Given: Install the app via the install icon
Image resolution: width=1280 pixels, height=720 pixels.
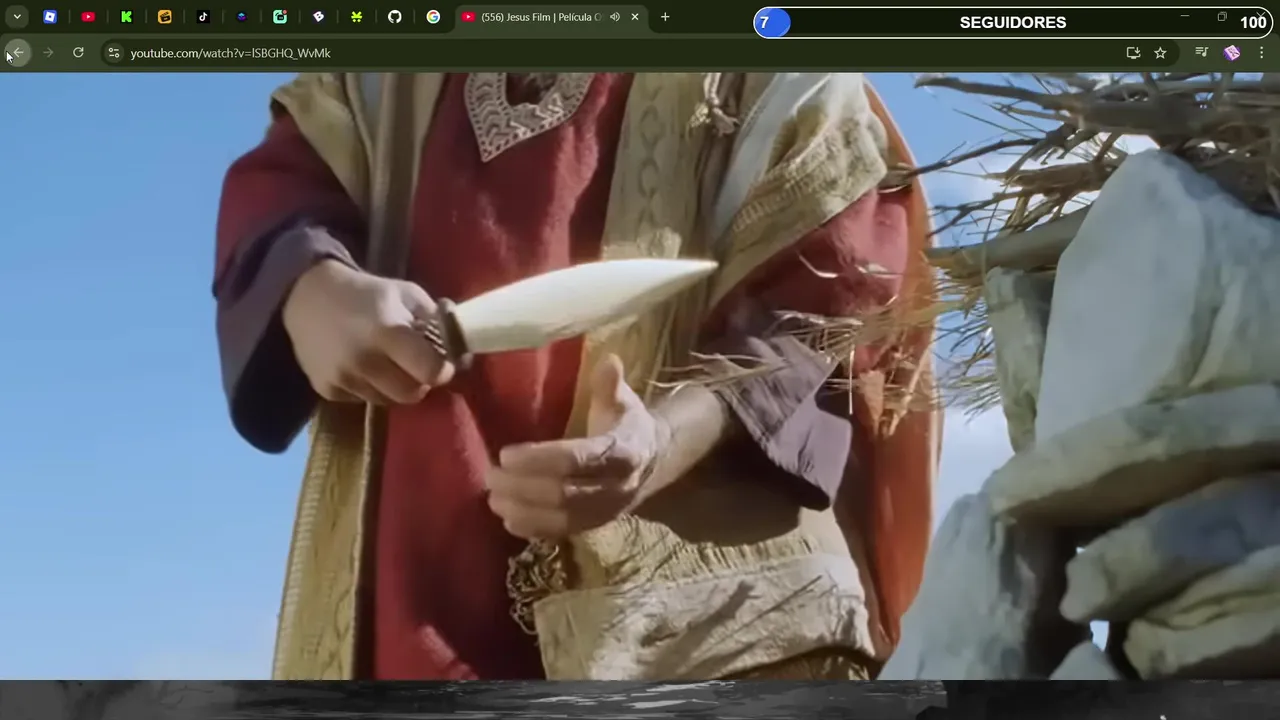Looking at the screenshot, I should click(1133, 53).
